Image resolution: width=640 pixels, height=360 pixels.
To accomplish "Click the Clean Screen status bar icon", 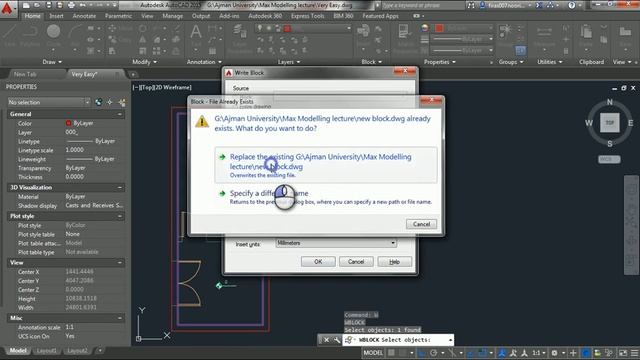I will tap(623, 353).
